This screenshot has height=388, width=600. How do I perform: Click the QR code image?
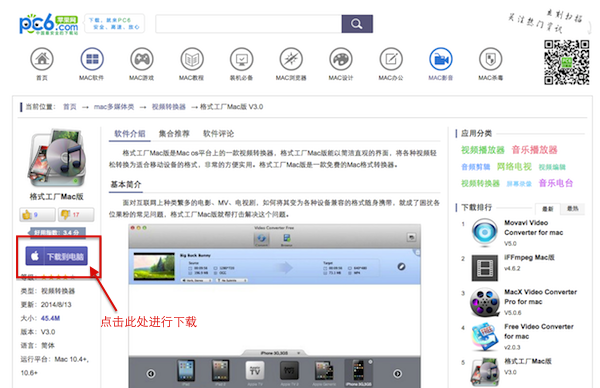point(567,62)
